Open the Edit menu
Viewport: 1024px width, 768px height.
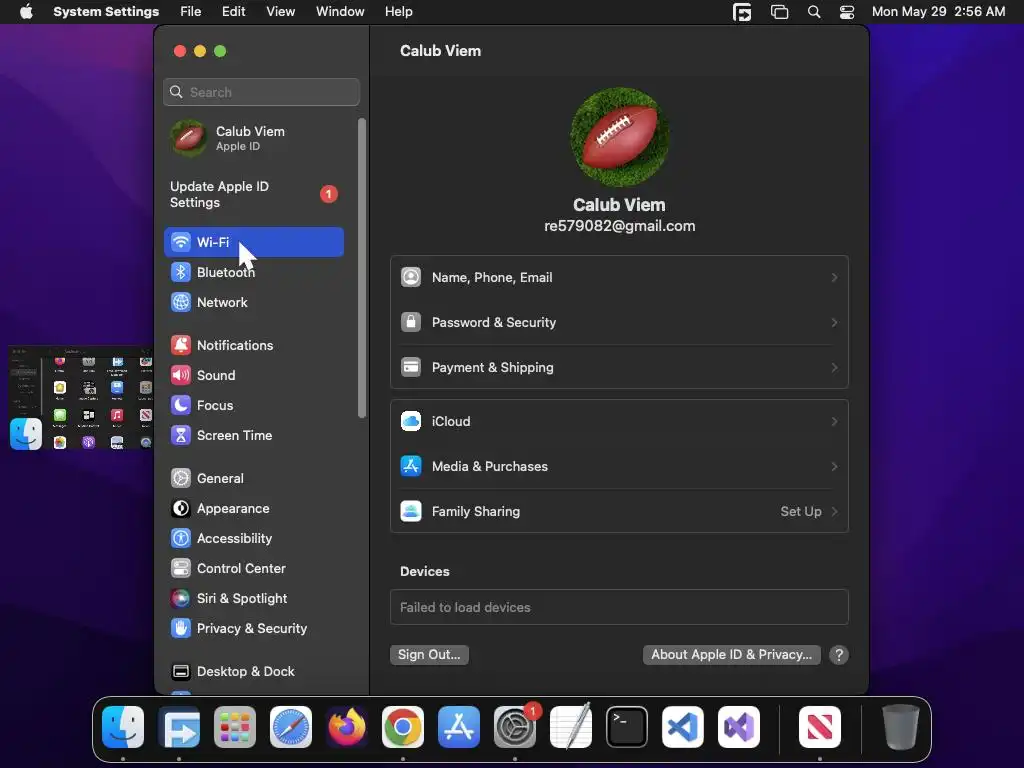233,12
